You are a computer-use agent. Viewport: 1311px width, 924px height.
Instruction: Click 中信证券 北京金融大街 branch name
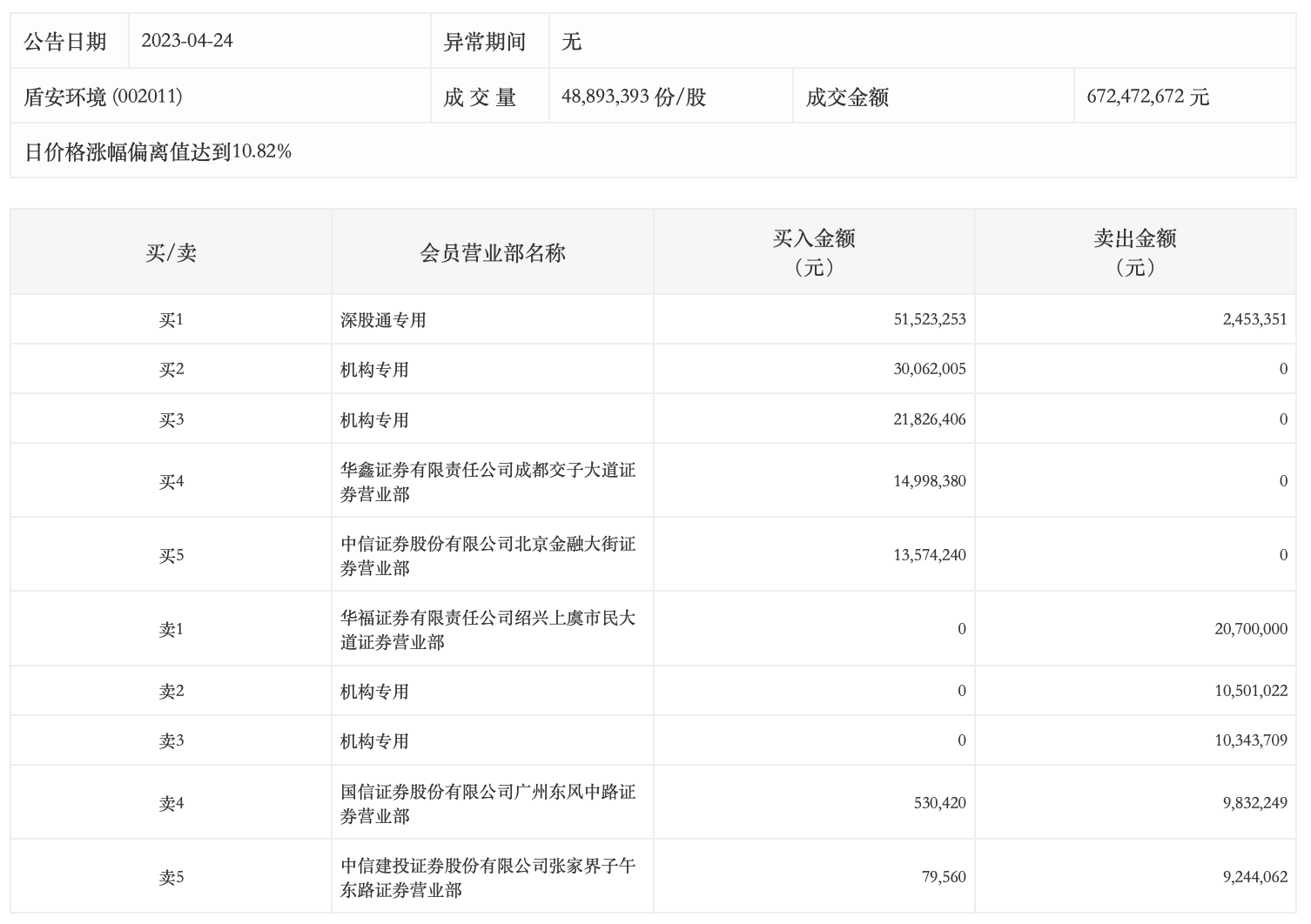point(487,556)
